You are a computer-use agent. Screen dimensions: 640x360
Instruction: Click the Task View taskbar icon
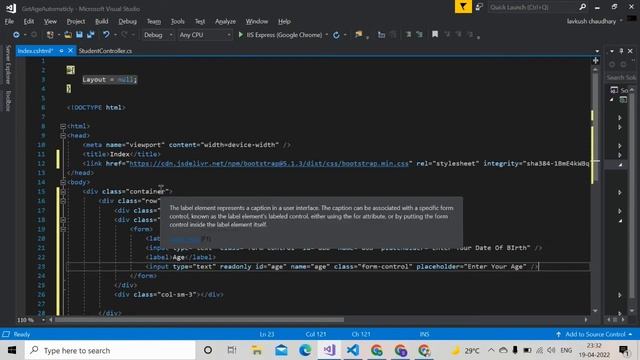(x=232, y=350)
